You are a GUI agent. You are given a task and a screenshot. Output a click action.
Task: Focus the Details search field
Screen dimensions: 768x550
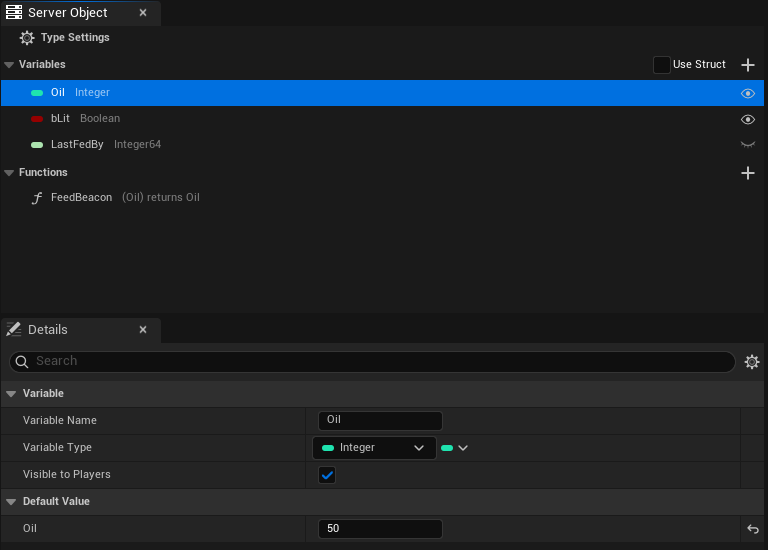pos(372,361)
